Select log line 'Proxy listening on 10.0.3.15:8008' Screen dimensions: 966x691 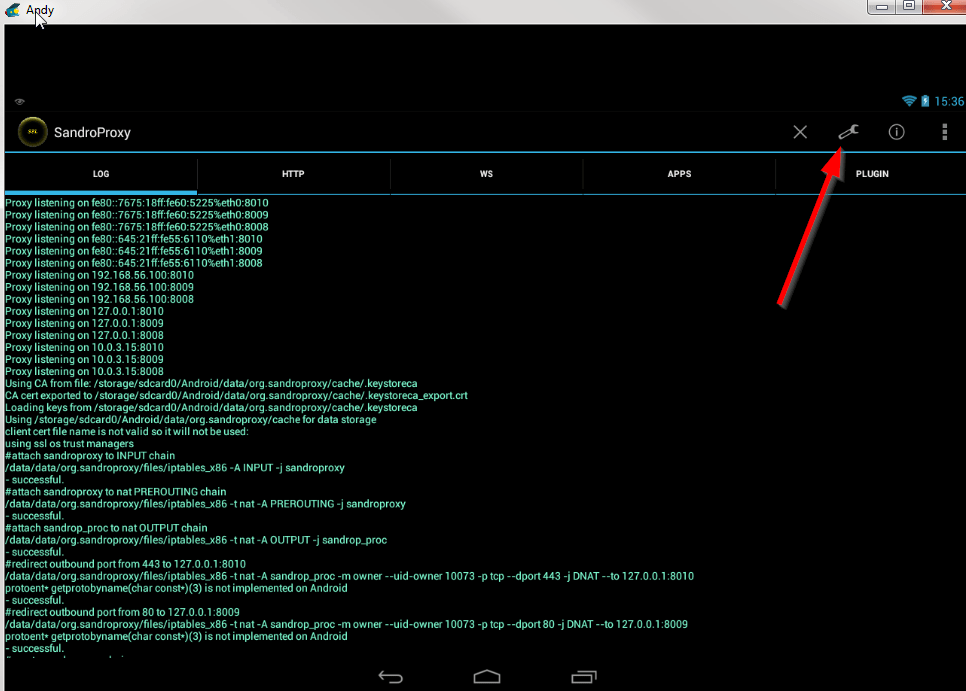[x=84, y=371]
